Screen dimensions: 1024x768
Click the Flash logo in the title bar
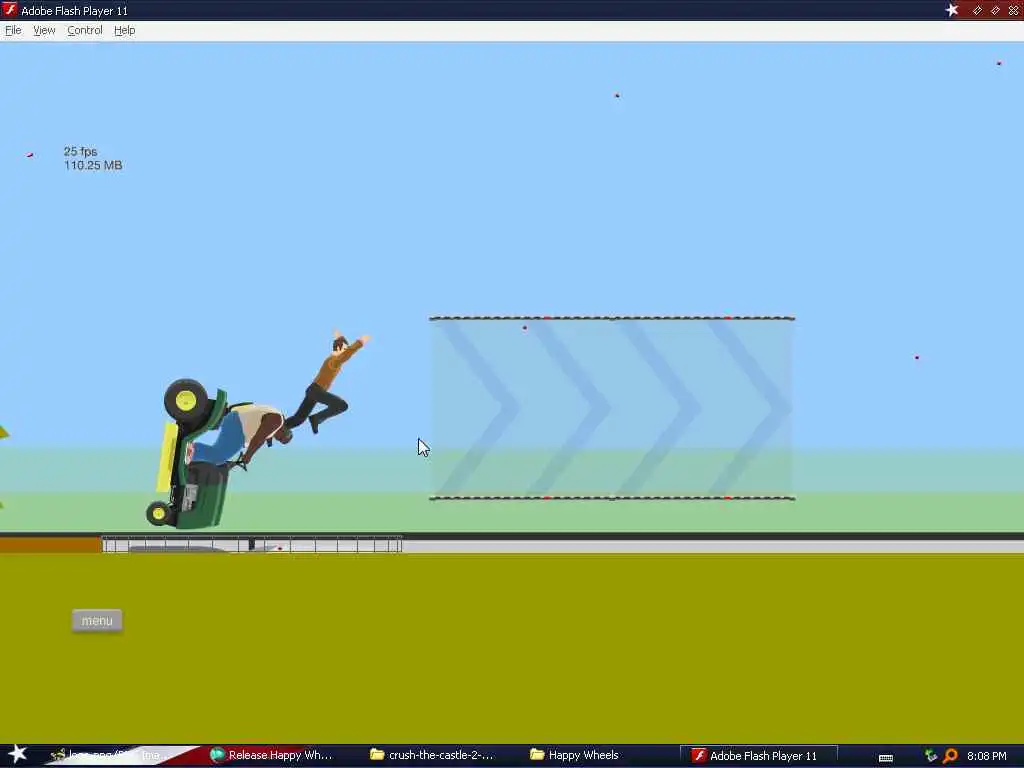(x=9, y=10)
